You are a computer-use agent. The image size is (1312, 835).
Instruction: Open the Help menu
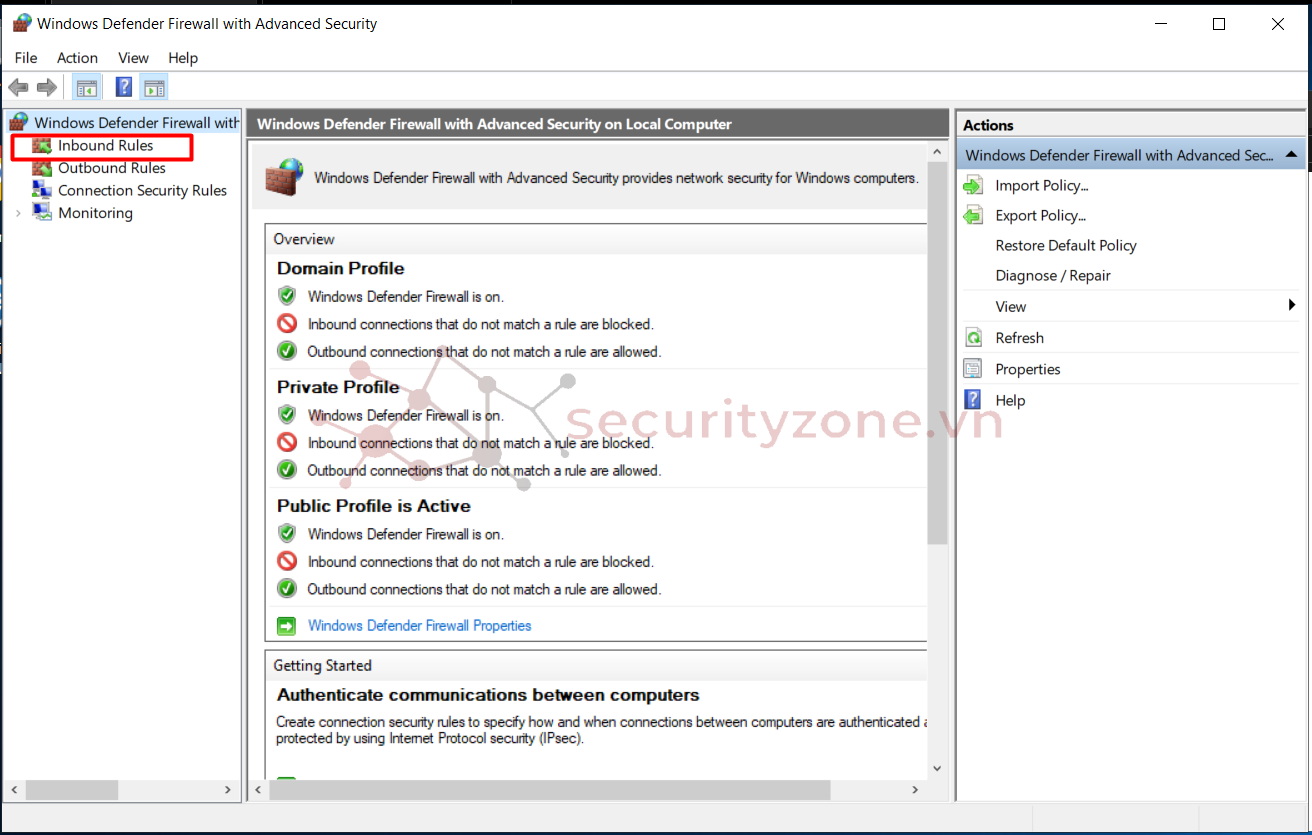coord(183,58)
